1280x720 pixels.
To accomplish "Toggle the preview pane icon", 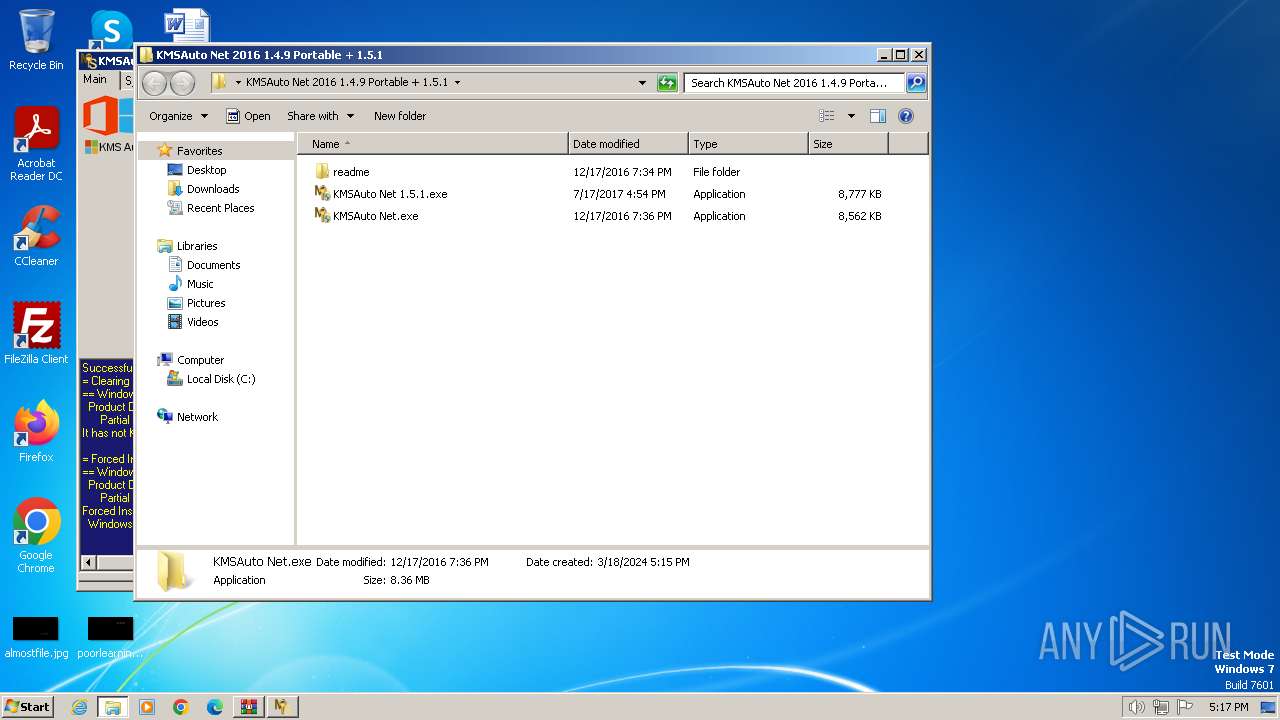I will [877, 116].
